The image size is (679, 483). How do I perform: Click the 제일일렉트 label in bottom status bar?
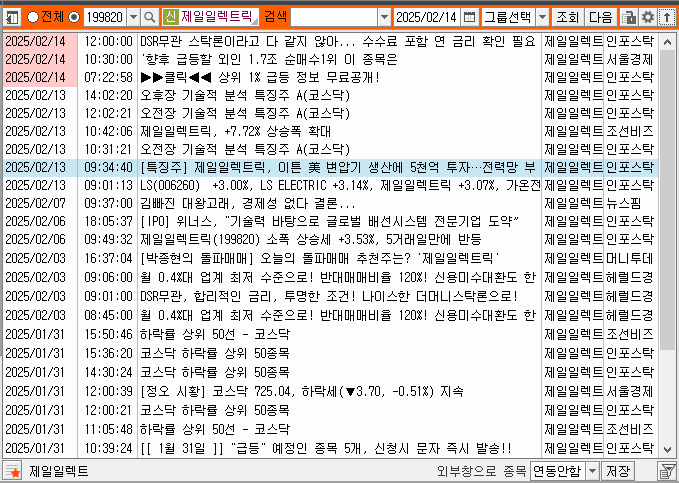click(x=59, y=471)
